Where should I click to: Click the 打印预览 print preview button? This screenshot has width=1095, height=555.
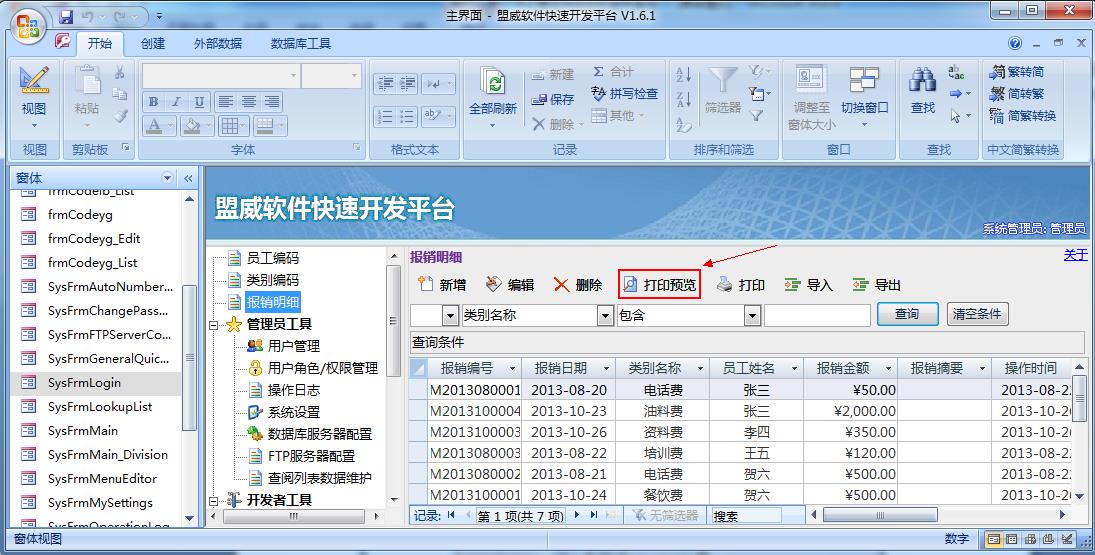click(659, 285)
